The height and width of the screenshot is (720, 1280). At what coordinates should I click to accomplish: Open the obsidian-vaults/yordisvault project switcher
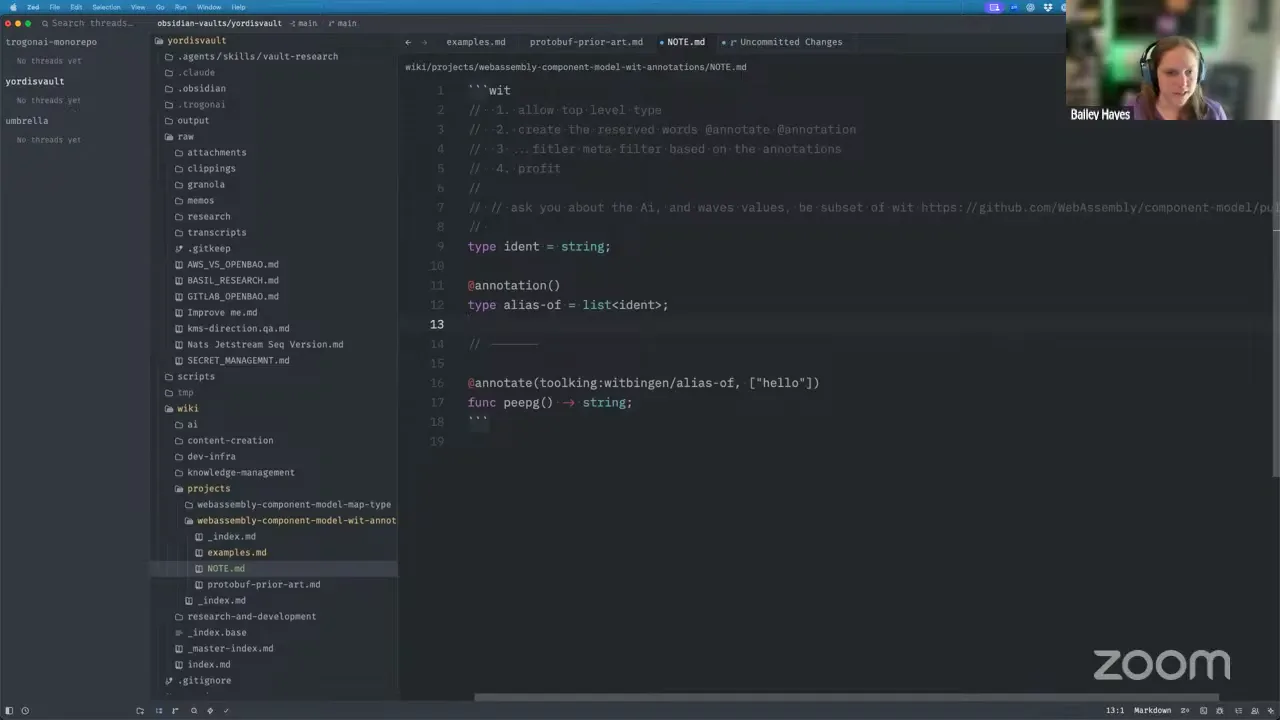(219, 23)
